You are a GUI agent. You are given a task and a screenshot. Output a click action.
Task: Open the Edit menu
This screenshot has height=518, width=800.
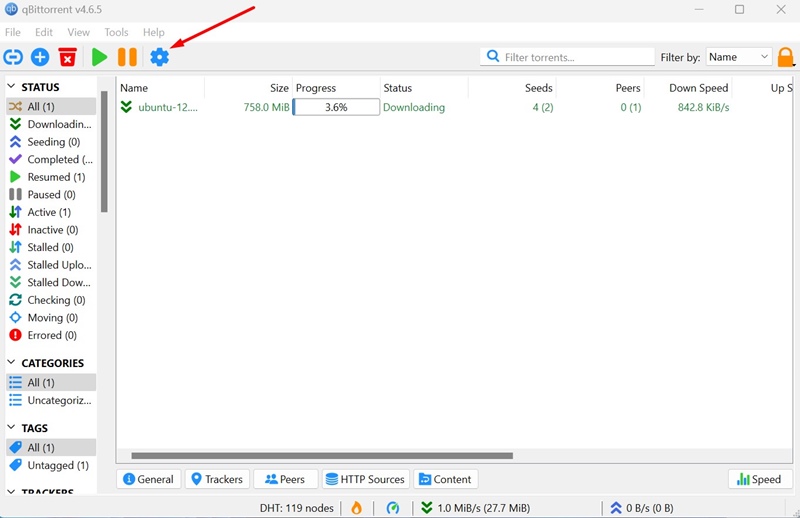point(44,32)
